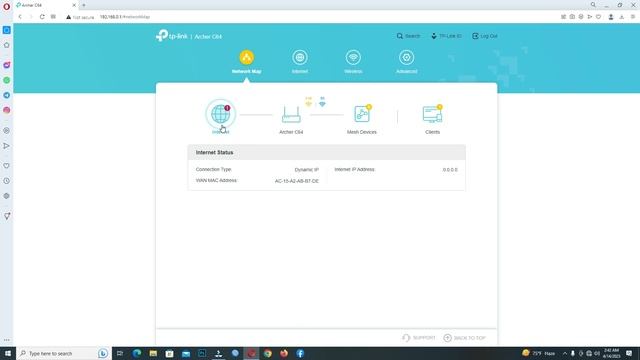This screenshot has width=640, height=360.
Task: Open the Advanced settings tab
Action: (407, 62)
